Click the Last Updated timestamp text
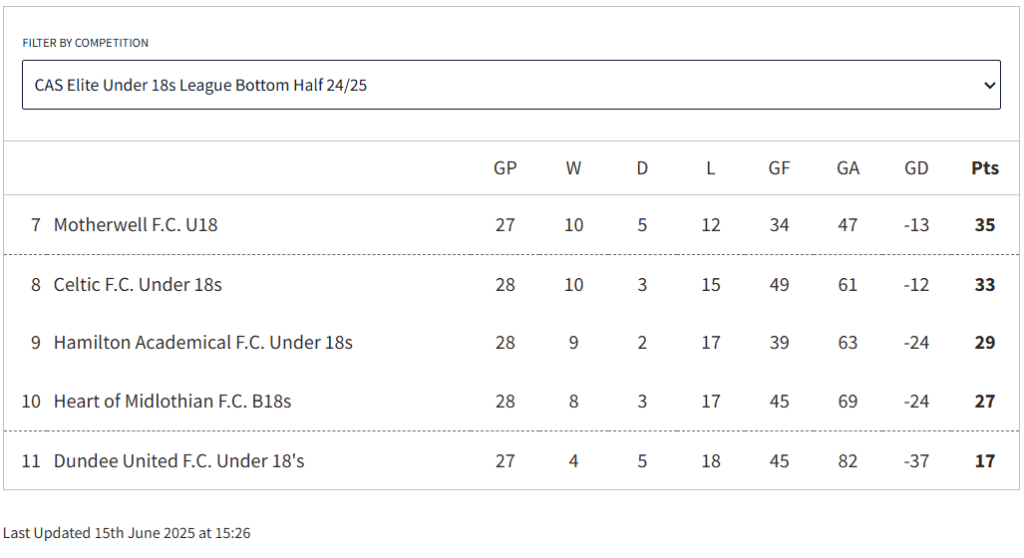The height and width of the screenshot is (558, 1024). (127, 533)
